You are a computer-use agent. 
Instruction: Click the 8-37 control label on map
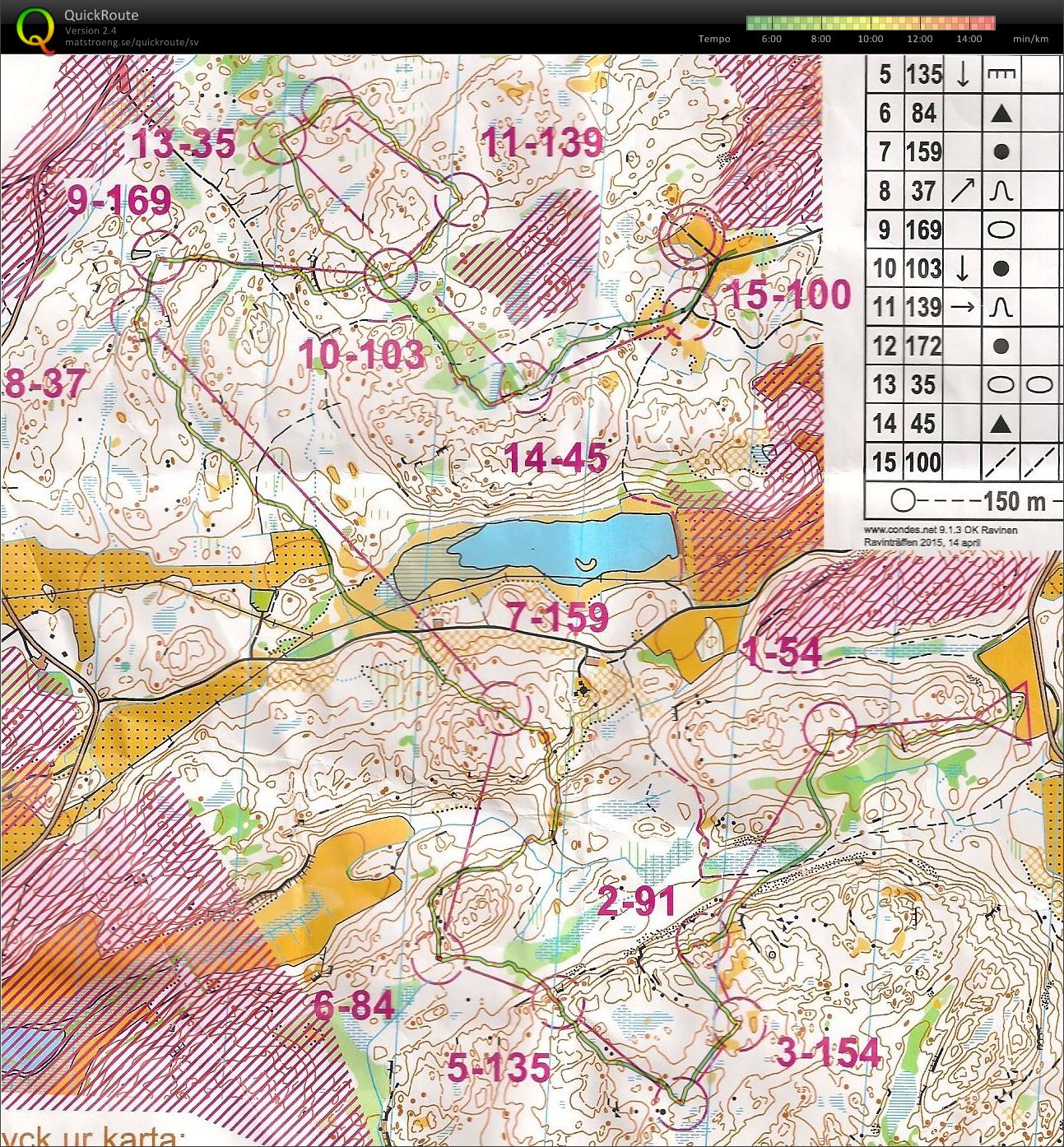point(45,383)
